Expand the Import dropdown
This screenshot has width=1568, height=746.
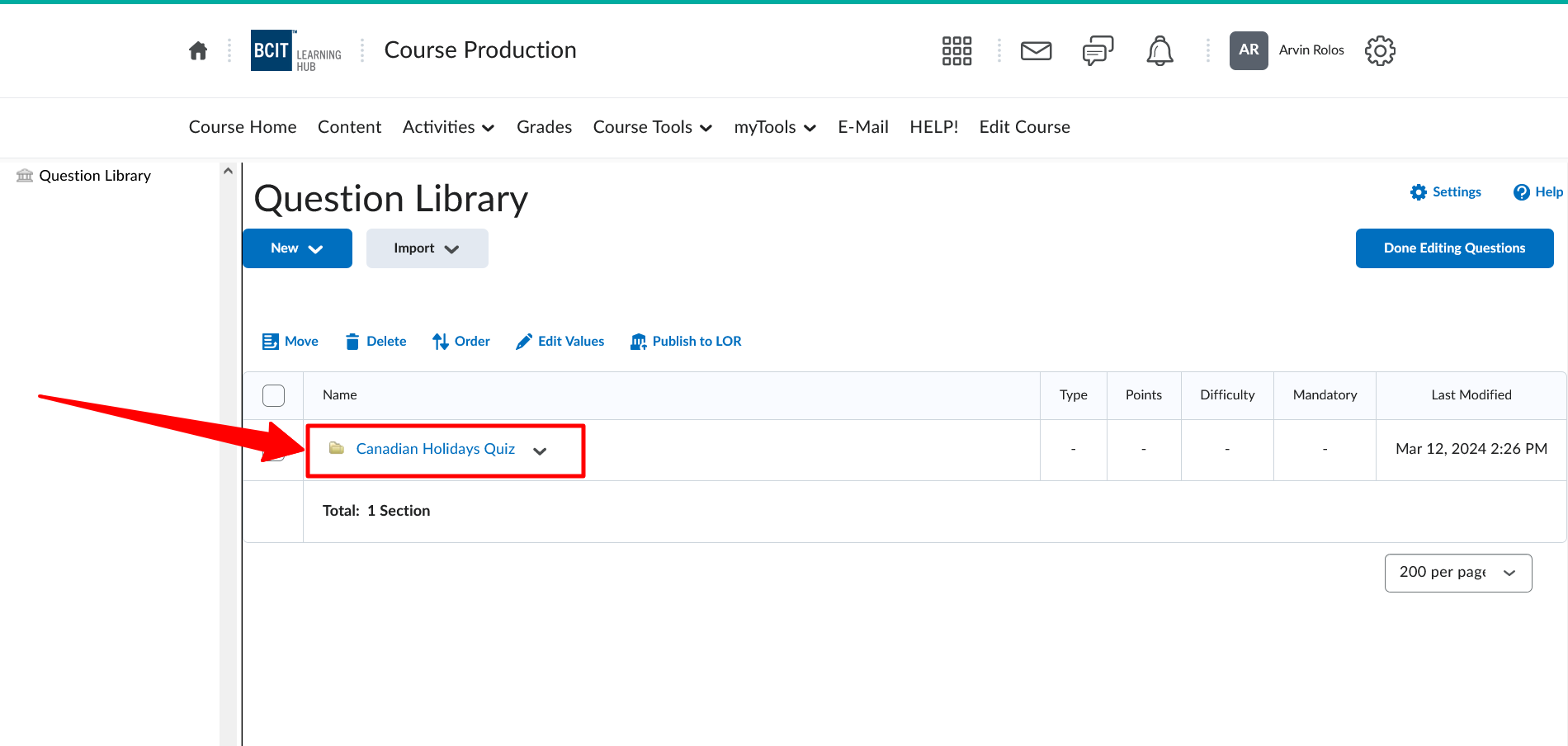(x=427, y=248)
